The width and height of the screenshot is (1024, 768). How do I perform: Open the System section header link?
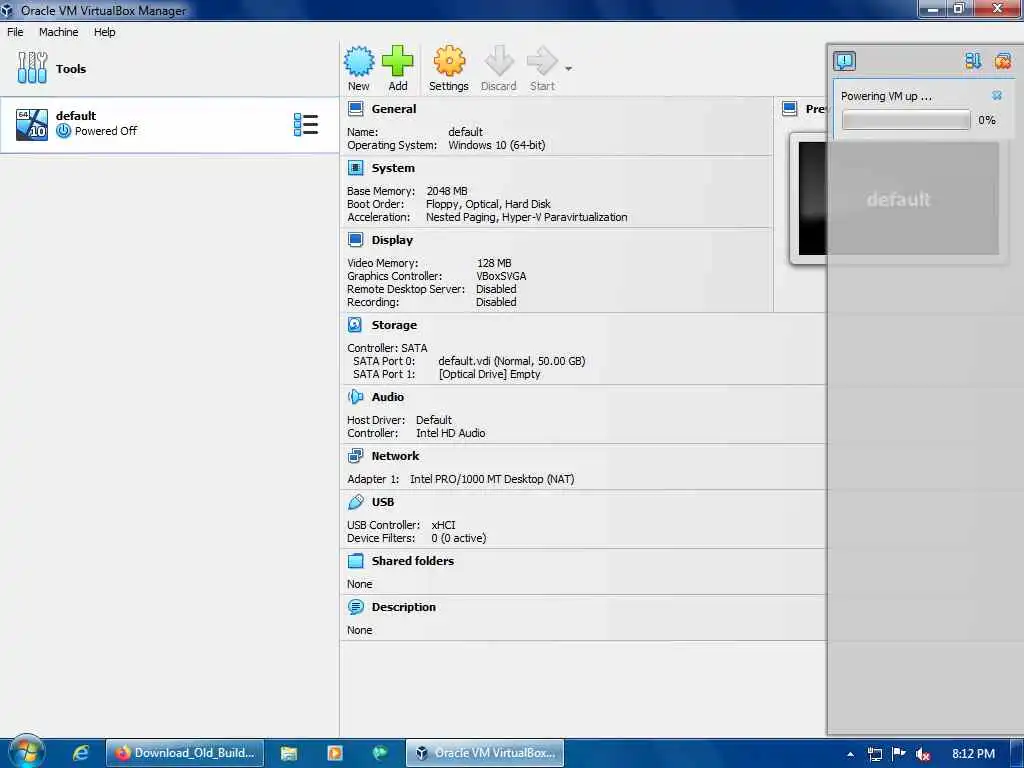pos(393,168)
